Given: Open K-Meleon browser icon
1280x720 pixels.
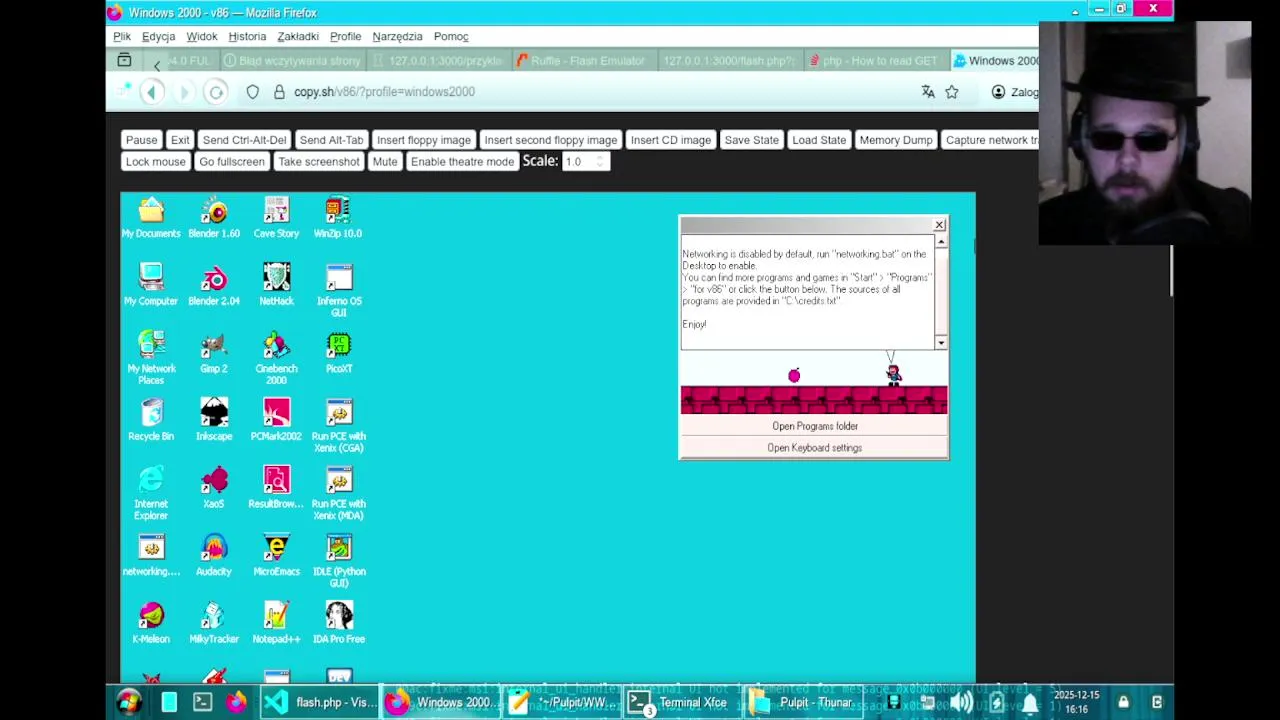Looking at the screenshot, I should pos(151,622).
